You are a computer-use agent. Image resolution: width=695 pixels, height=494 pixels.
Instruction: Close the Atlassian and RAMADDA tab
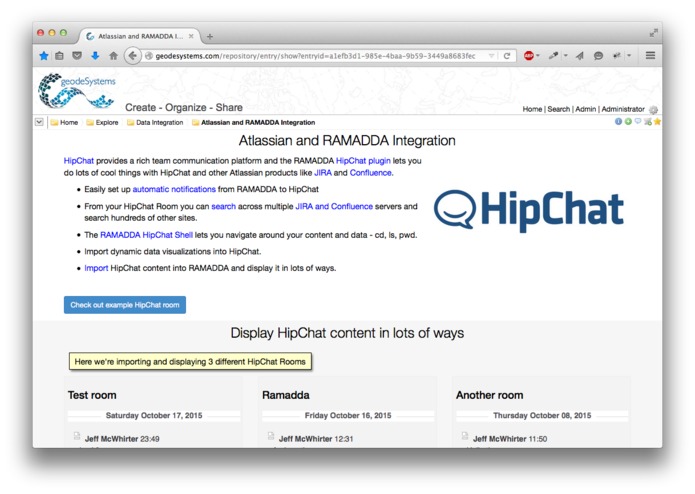[191, 36]
